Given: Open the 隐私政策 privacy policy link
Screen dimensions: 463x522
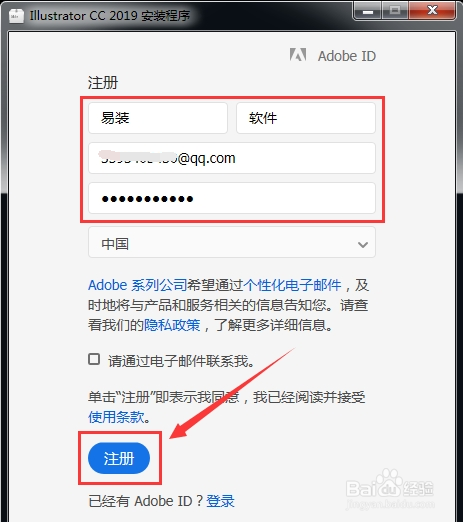Looking at the screenshot, I should [x=172, y=325].
